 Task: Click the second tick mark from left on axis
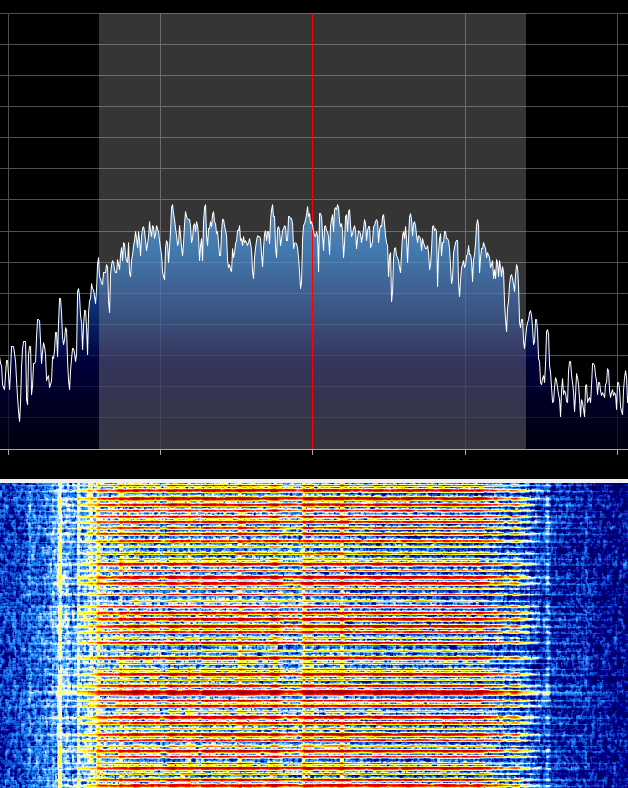160,452
